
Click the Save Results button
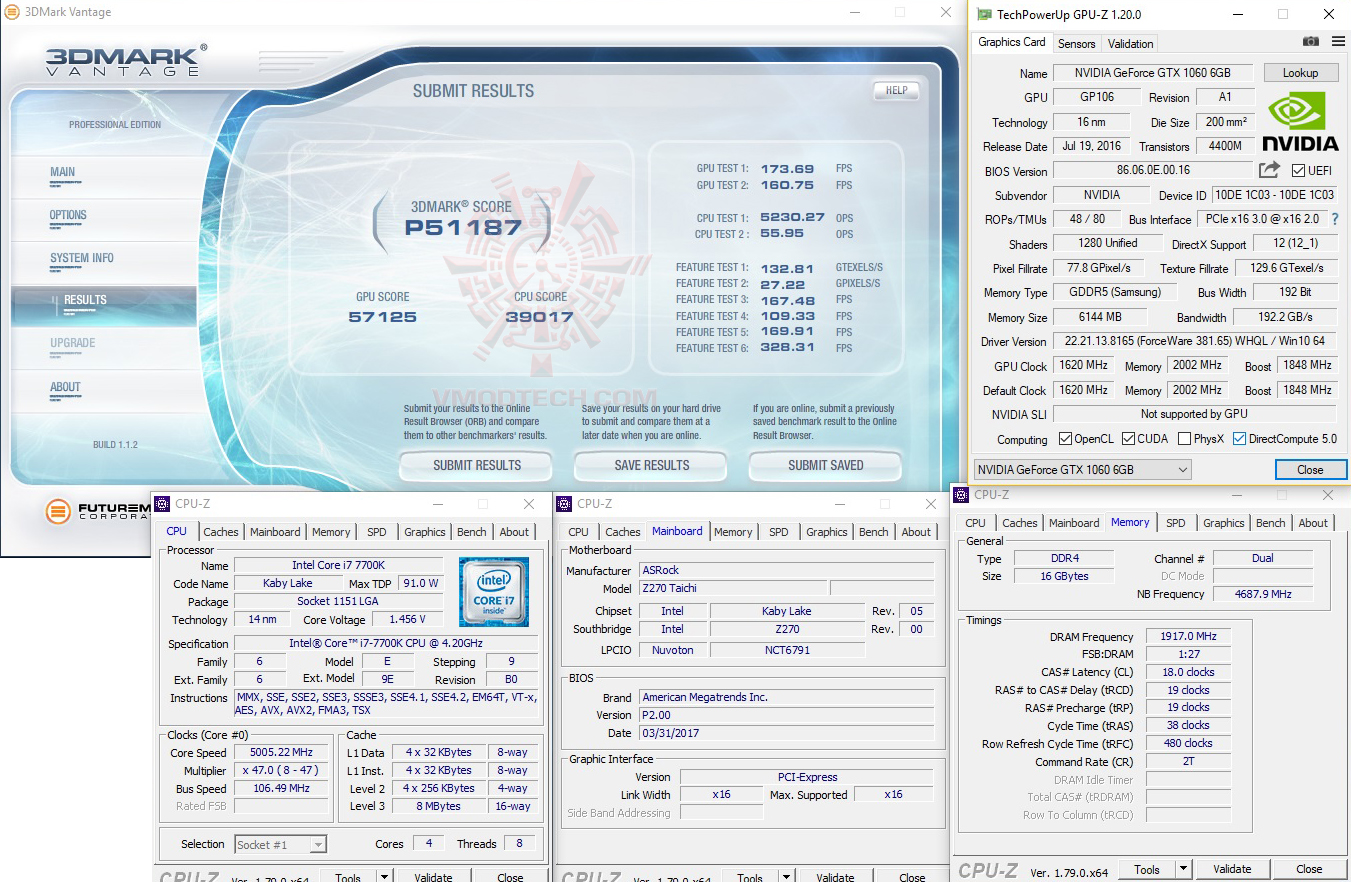(x=651, y=465)
